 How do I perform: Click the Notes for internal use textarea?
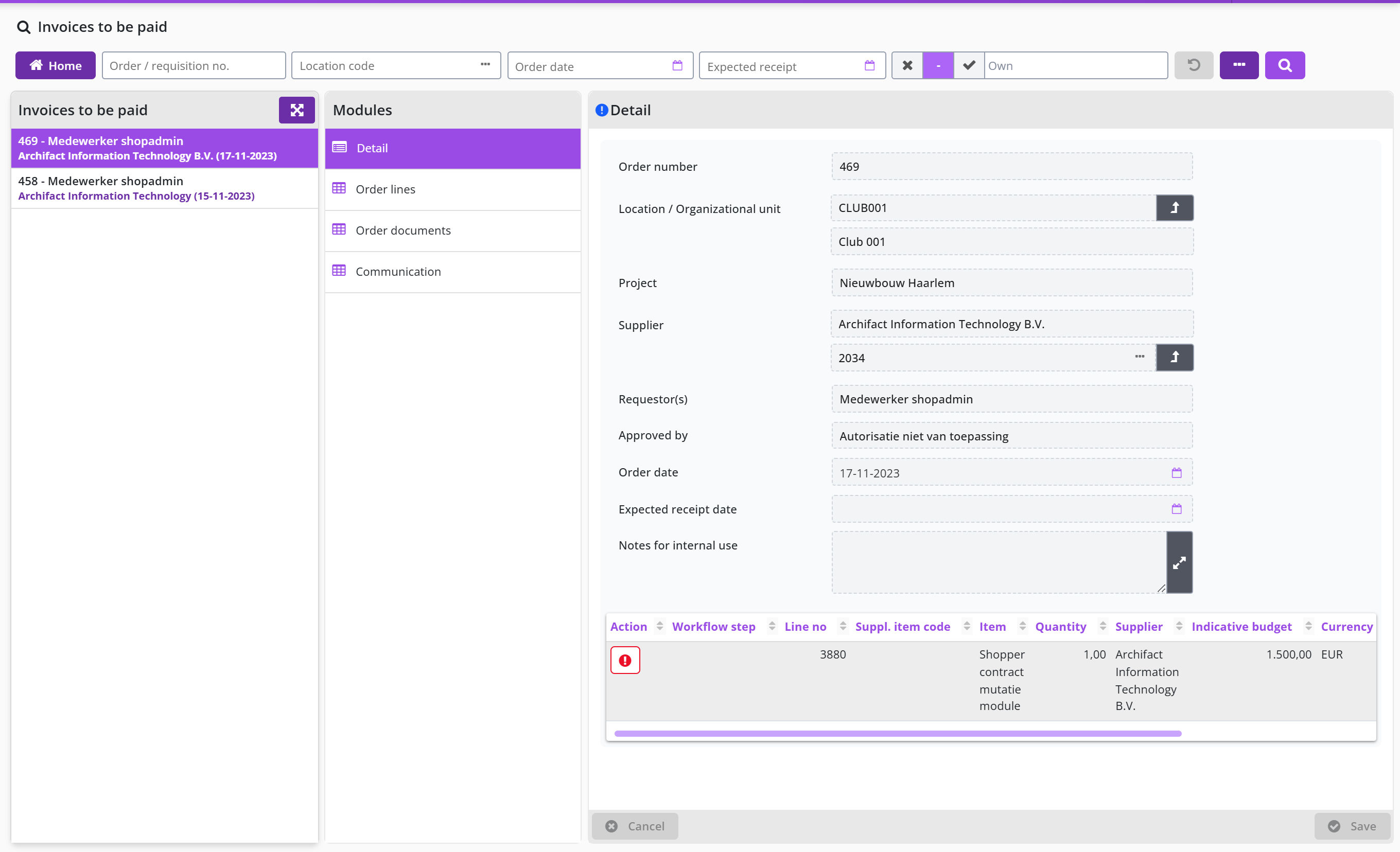[x=999, y=562]
